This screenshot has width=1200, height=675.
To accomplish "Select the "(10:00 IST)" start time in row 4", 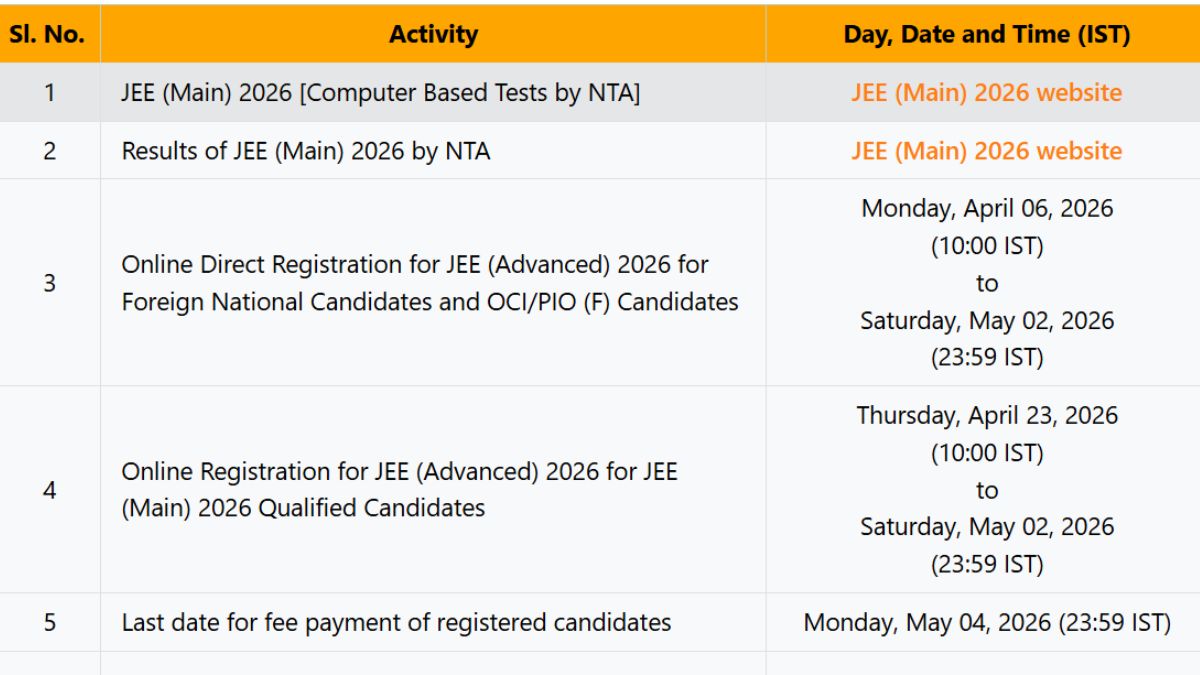I will coord(986,453).
